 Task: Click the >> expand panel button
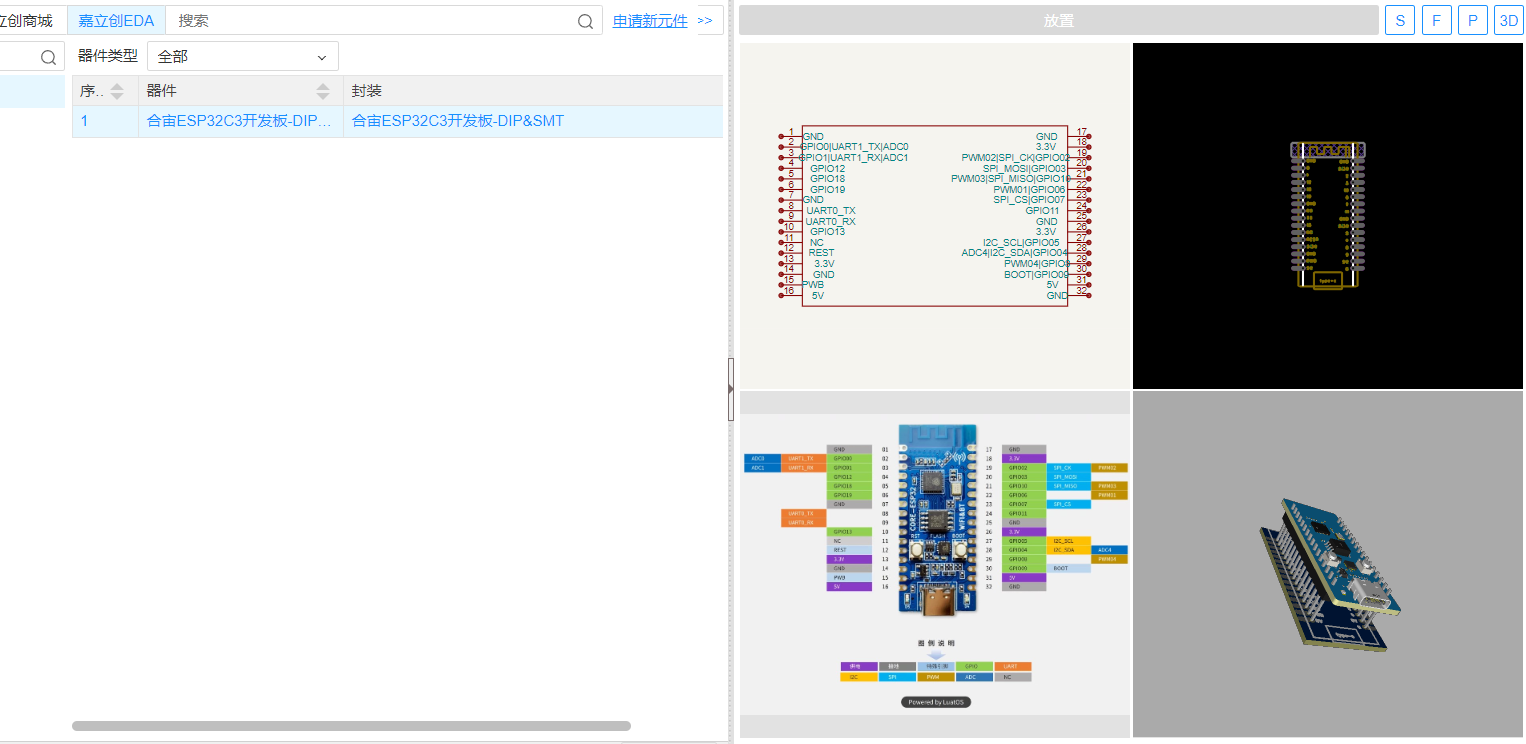705,20
